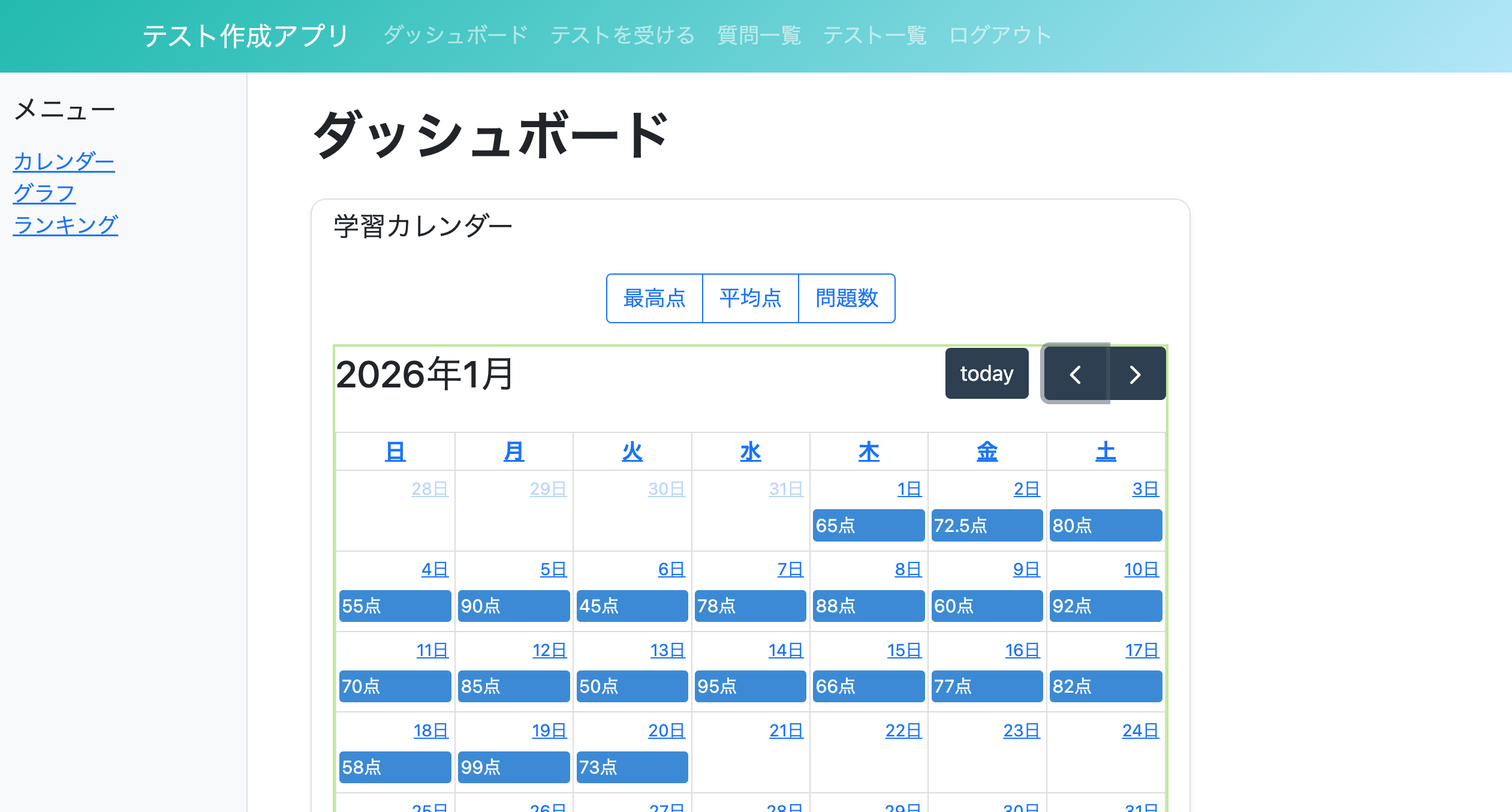Click the 日 (Sunday) column header link
The width and height of the screenshot is (1512, 812).
tap(394, 451)
